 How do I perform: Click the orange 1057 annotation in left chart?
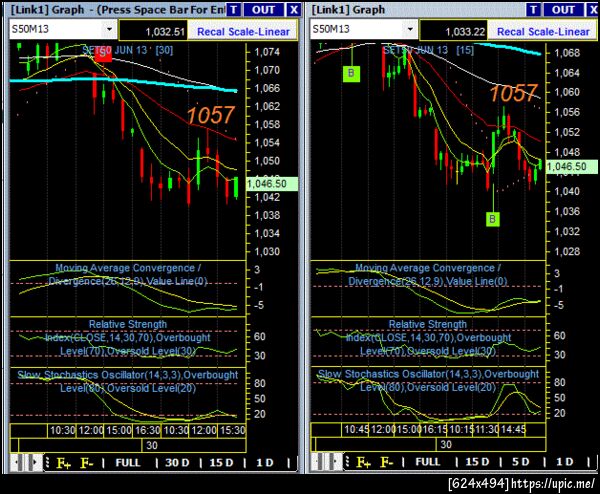[x=210, y=115]
